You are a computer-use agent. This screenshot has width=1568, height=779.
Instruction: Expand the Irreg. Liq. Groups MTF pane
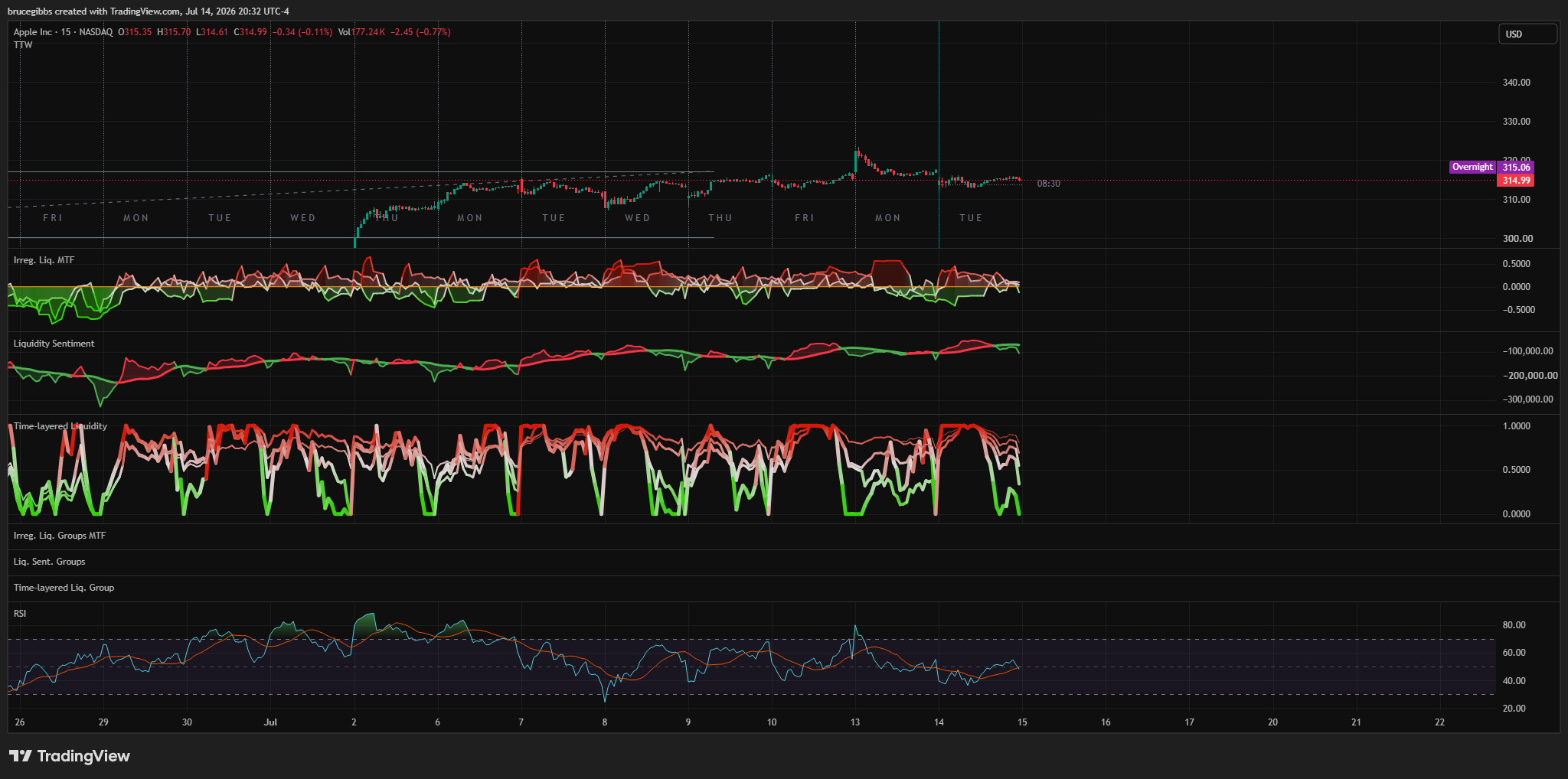(60, 536)
